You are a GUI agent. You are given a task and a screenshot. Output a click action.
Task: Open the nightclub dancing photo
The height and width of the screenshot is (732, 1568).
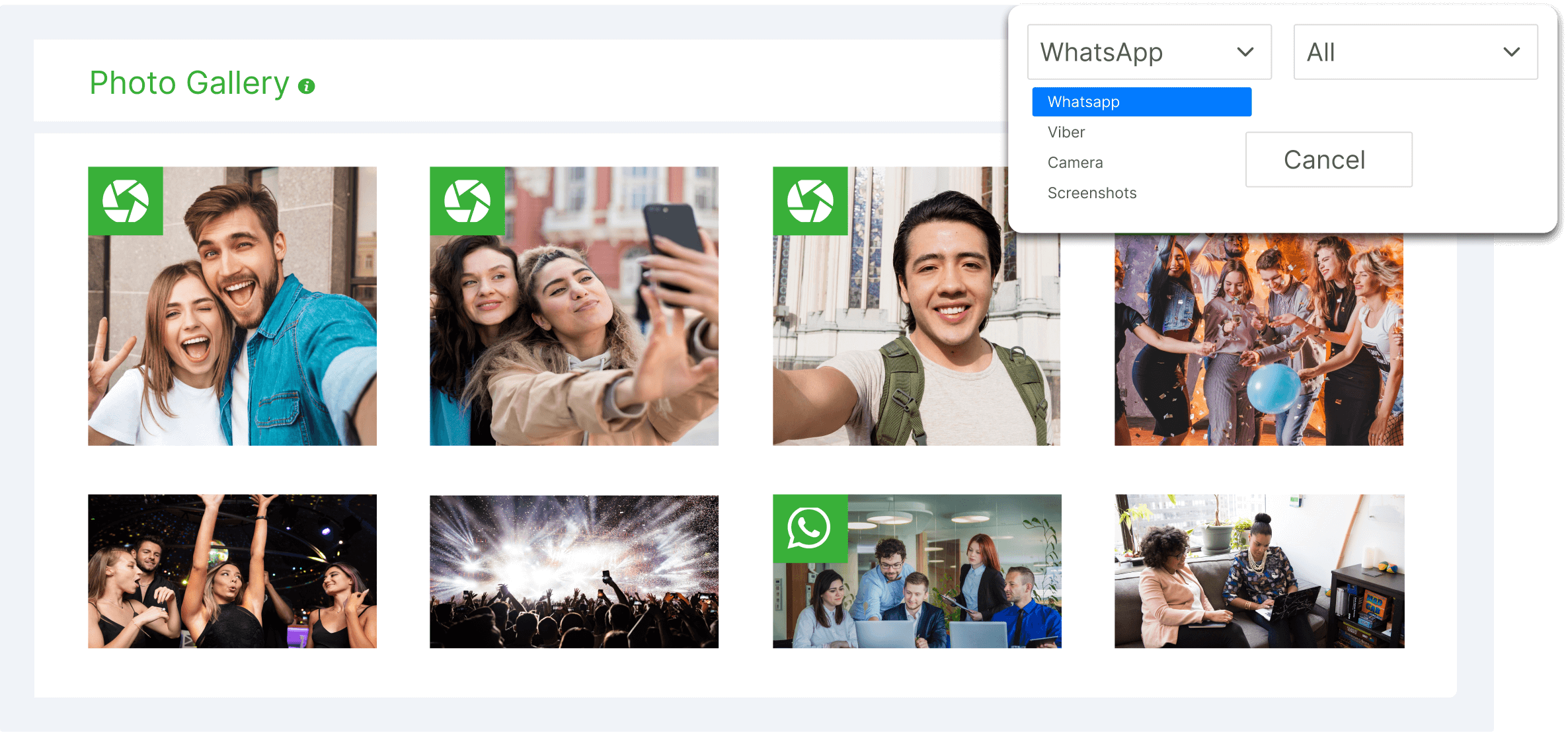tap(232, 571)
